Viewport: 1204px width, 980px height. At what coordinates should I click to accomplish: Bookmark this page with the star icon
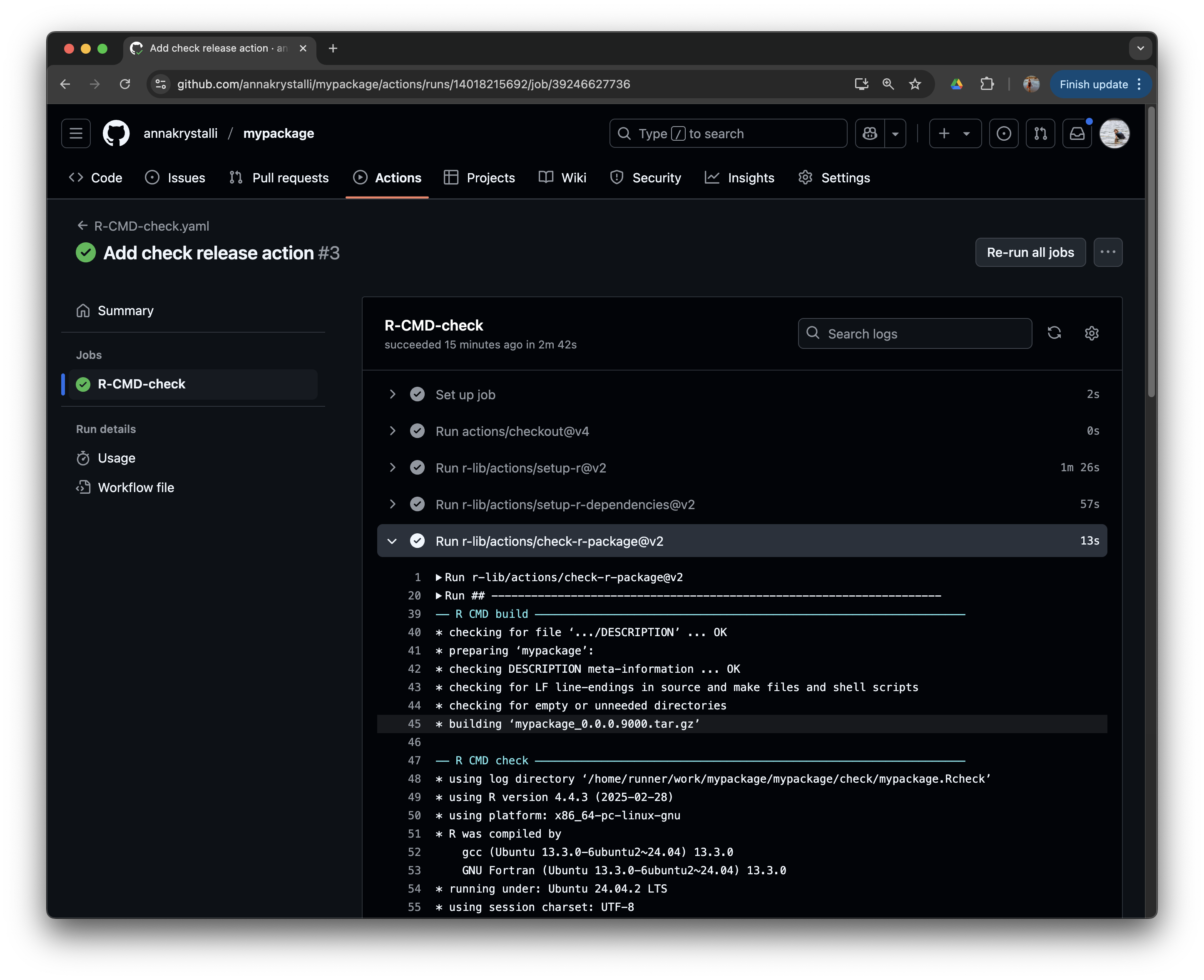click(915, 84)
